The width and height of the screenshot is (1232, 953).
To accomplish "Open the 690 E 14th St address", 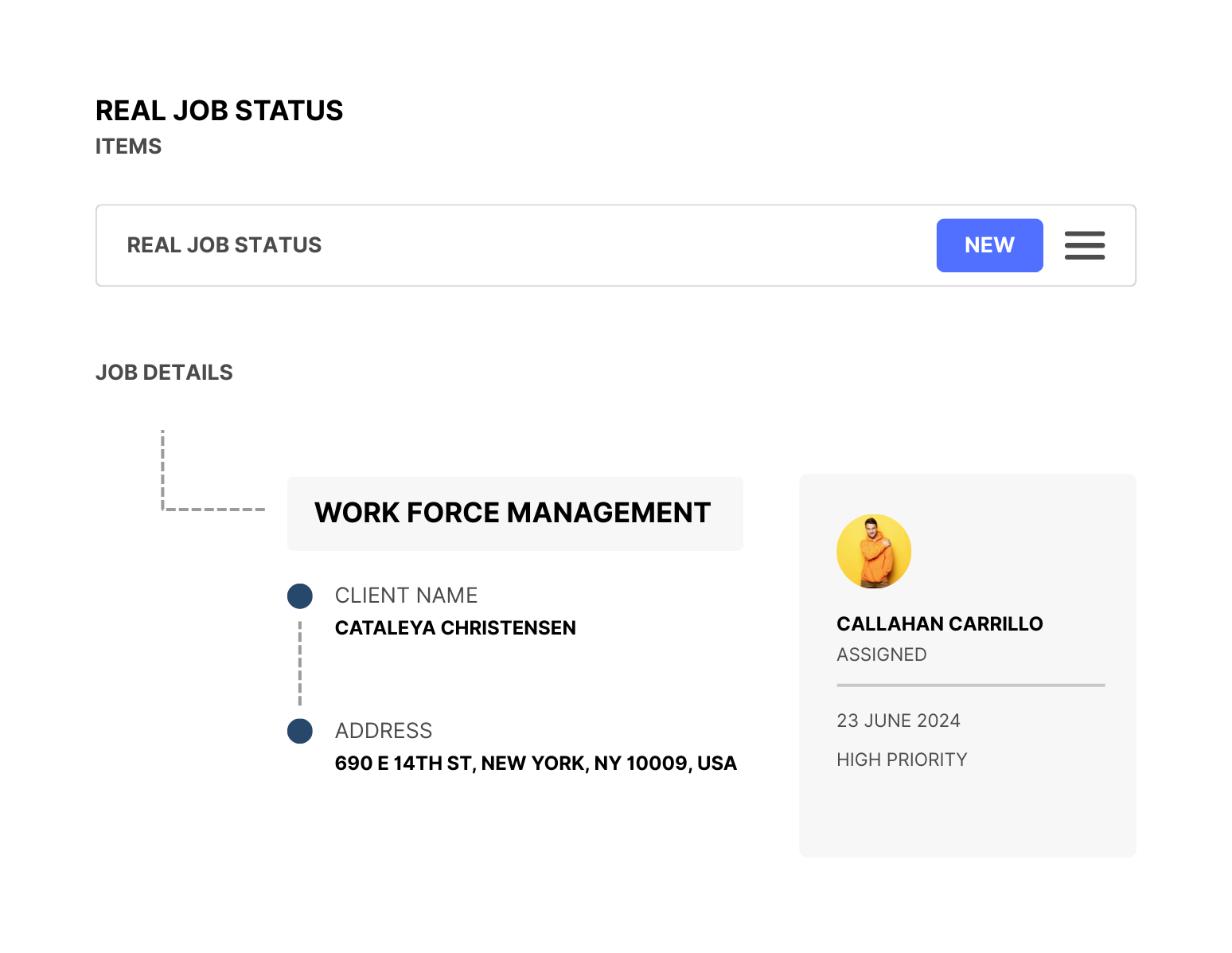I will click(x=535, y=764).
